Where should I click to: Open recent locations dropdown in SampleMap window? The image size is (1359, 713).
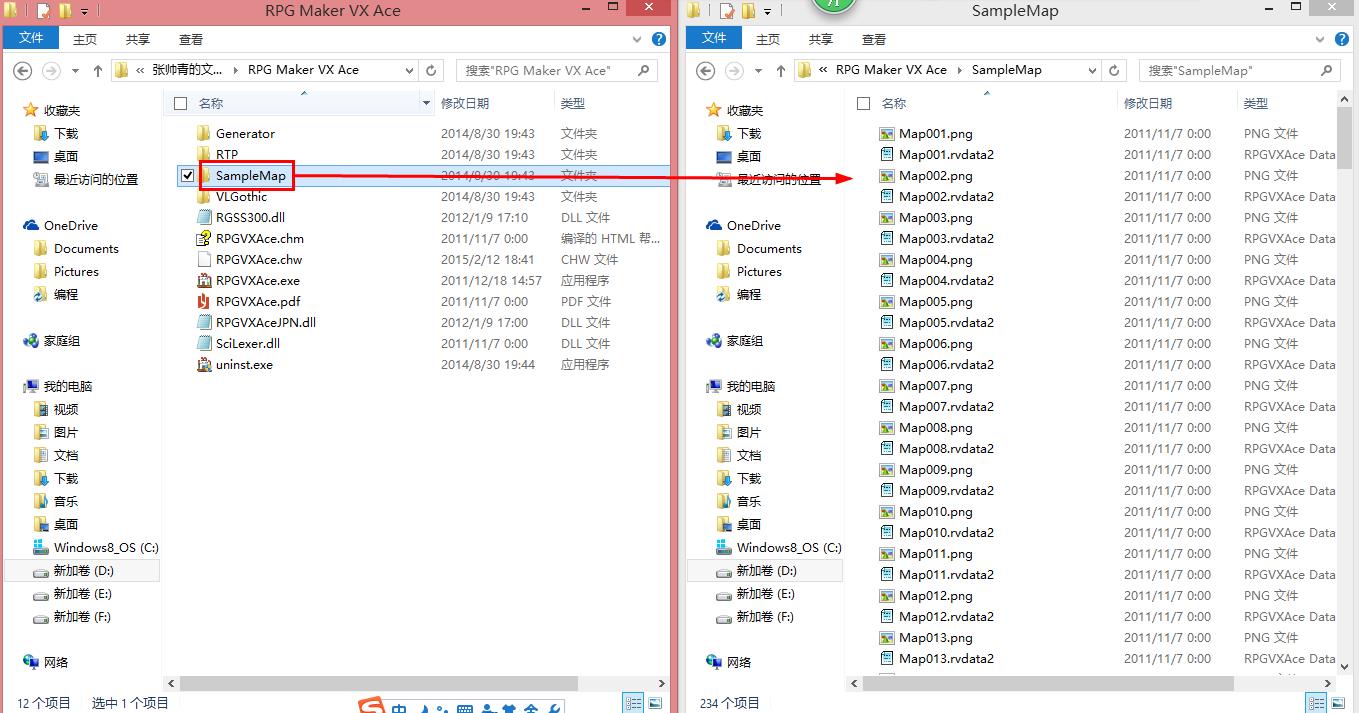756,71
